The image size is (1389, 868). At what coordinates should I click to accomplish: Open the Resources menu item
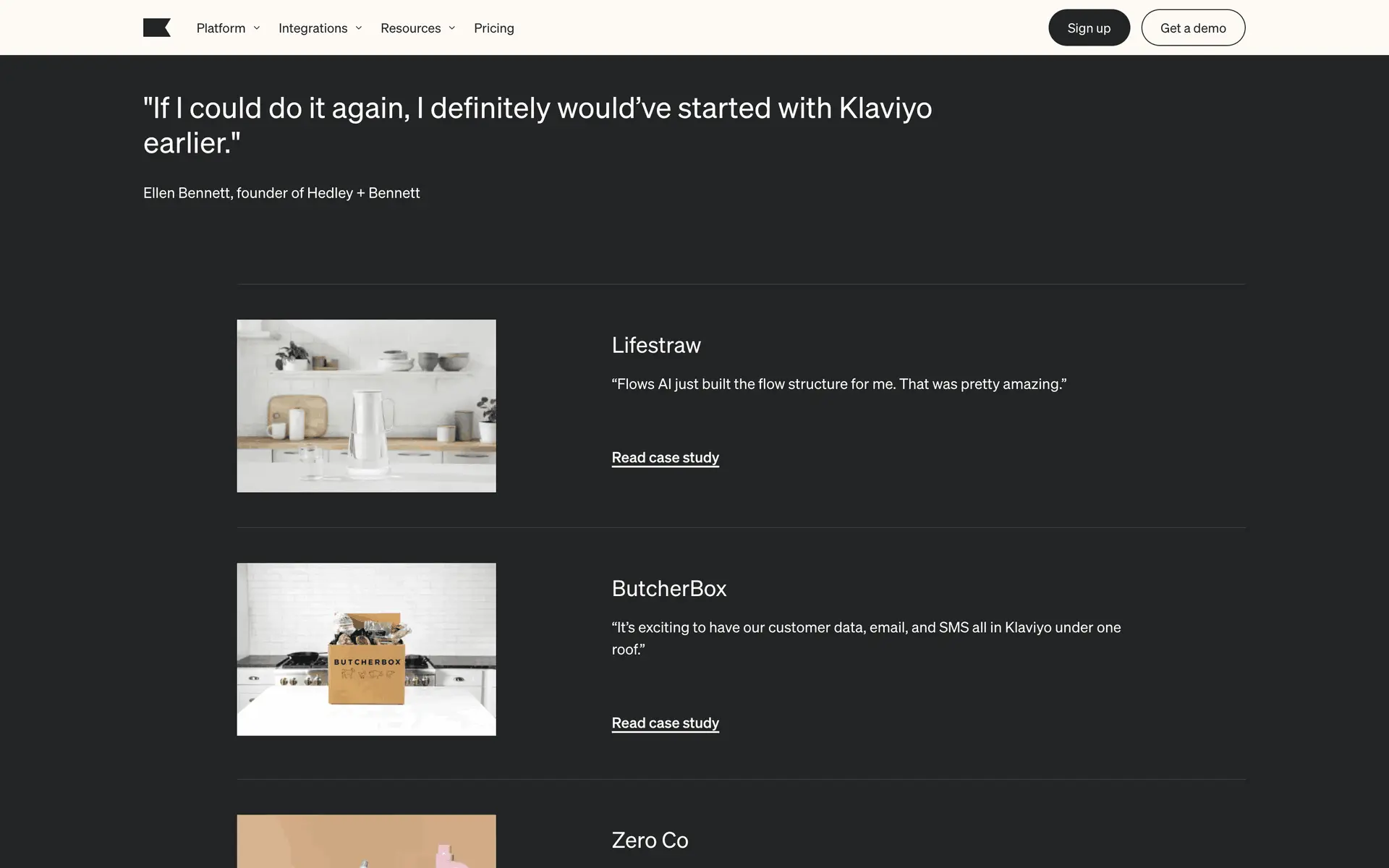tap(410, 28)
